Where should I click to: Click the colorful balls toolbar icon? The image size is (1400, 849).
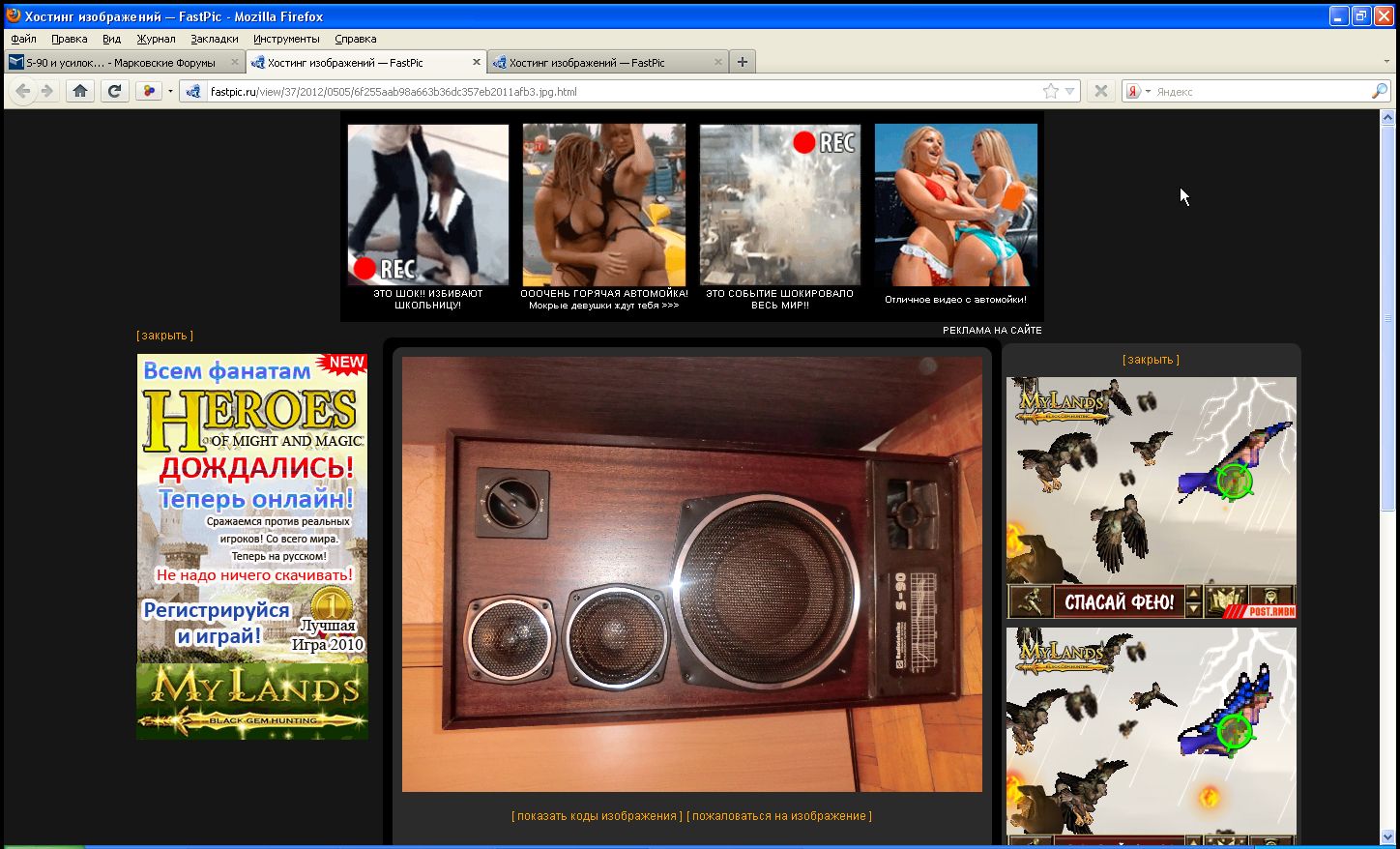pos(148,91)
